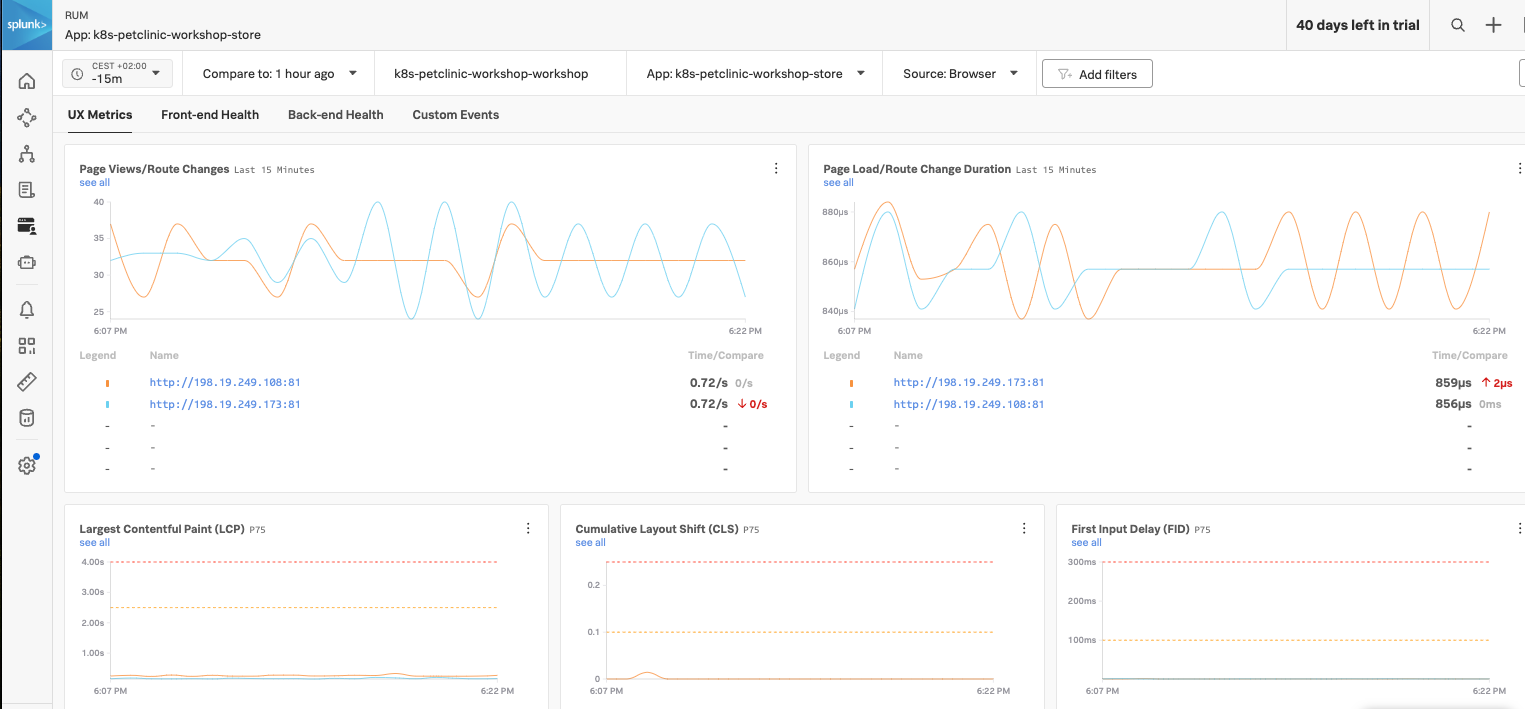The width and height of the screenshot is (1525, 709).
Task: Click orange legend swatch in Page Views chart
Action: 107,383
